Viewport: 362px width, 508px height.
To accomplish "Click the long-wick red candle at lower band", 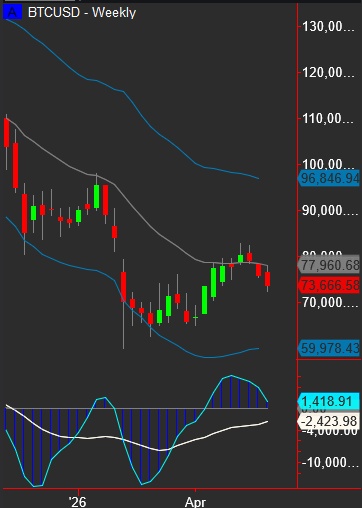I will [x=123, y=287].
